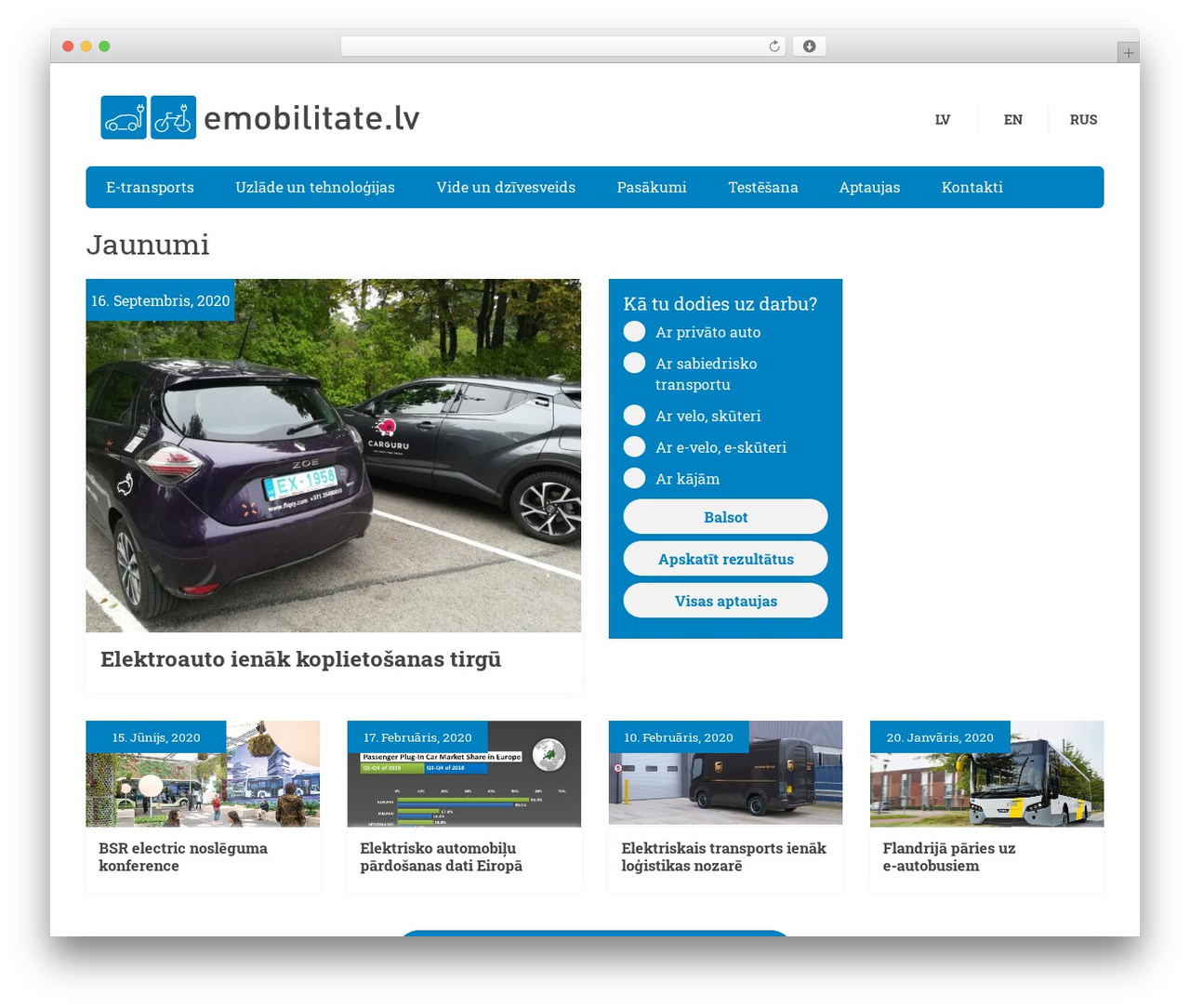Screen dimensions: 1190x1008
Task: Open a new browser tab with plus
Action: tap(1129, 53)
